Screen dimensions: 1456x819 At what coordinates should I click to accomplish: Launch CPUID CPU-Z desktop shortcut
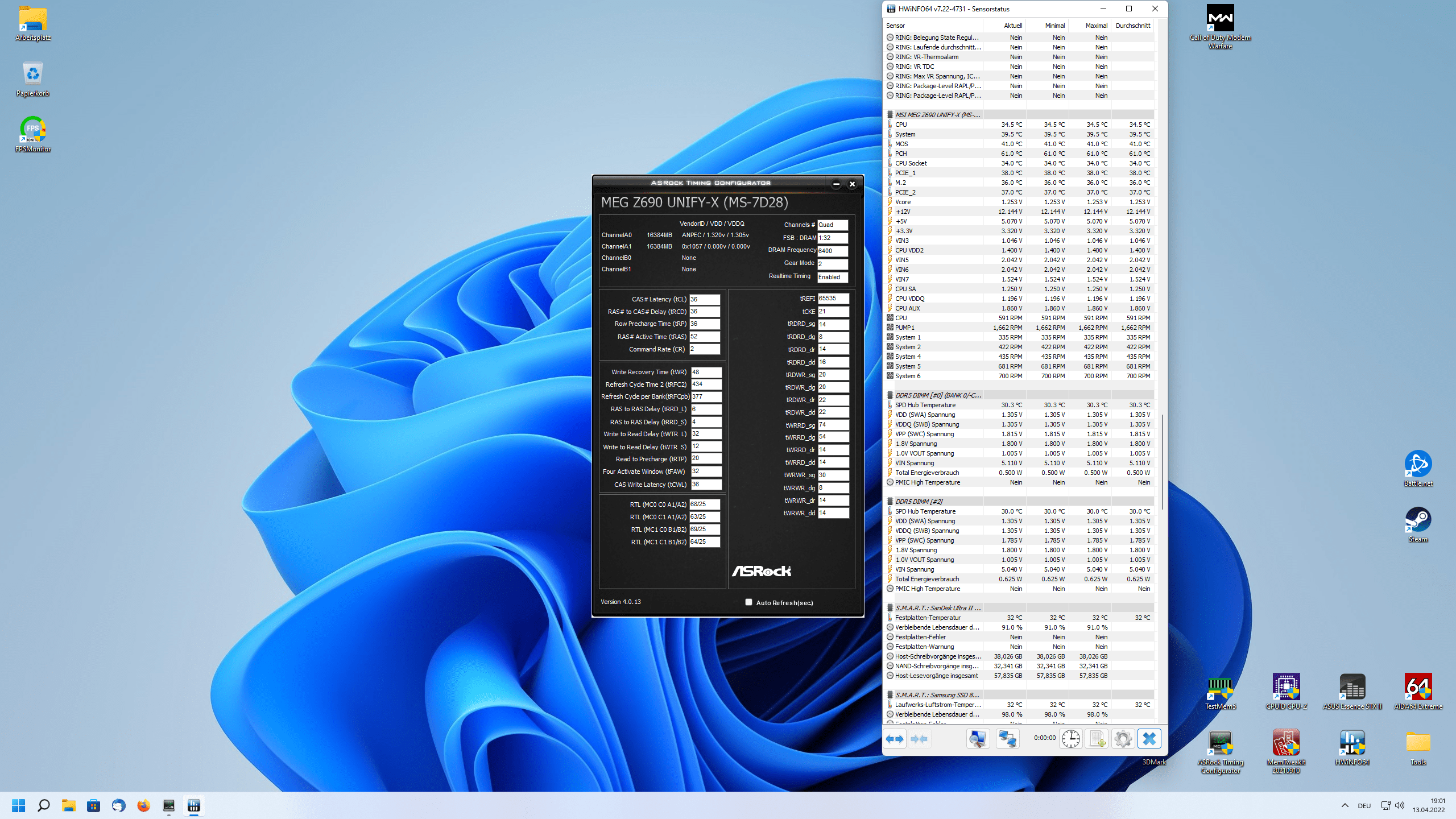tap(1286, 692)
